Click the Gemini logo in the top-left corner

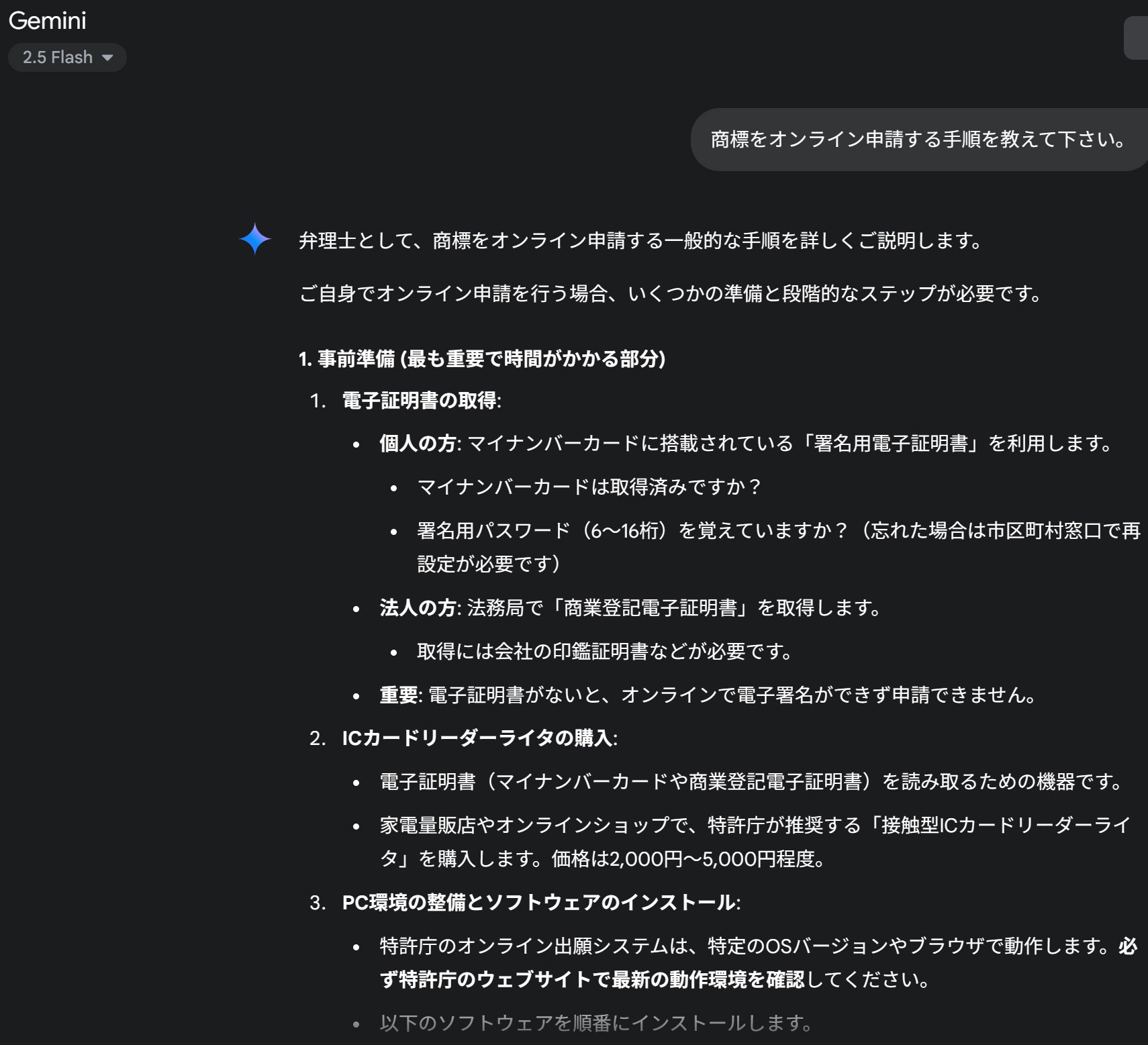click(50, 20)
